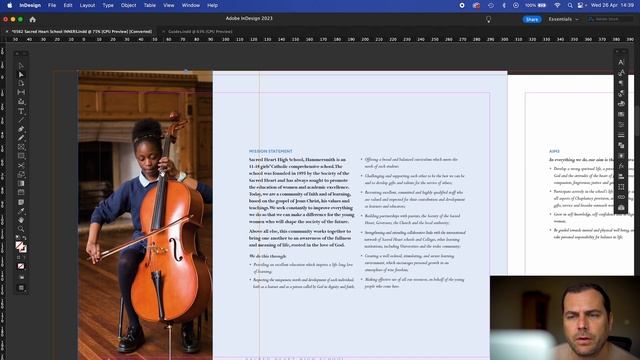Choose the Rectangle tool

[x=21, y=156]
